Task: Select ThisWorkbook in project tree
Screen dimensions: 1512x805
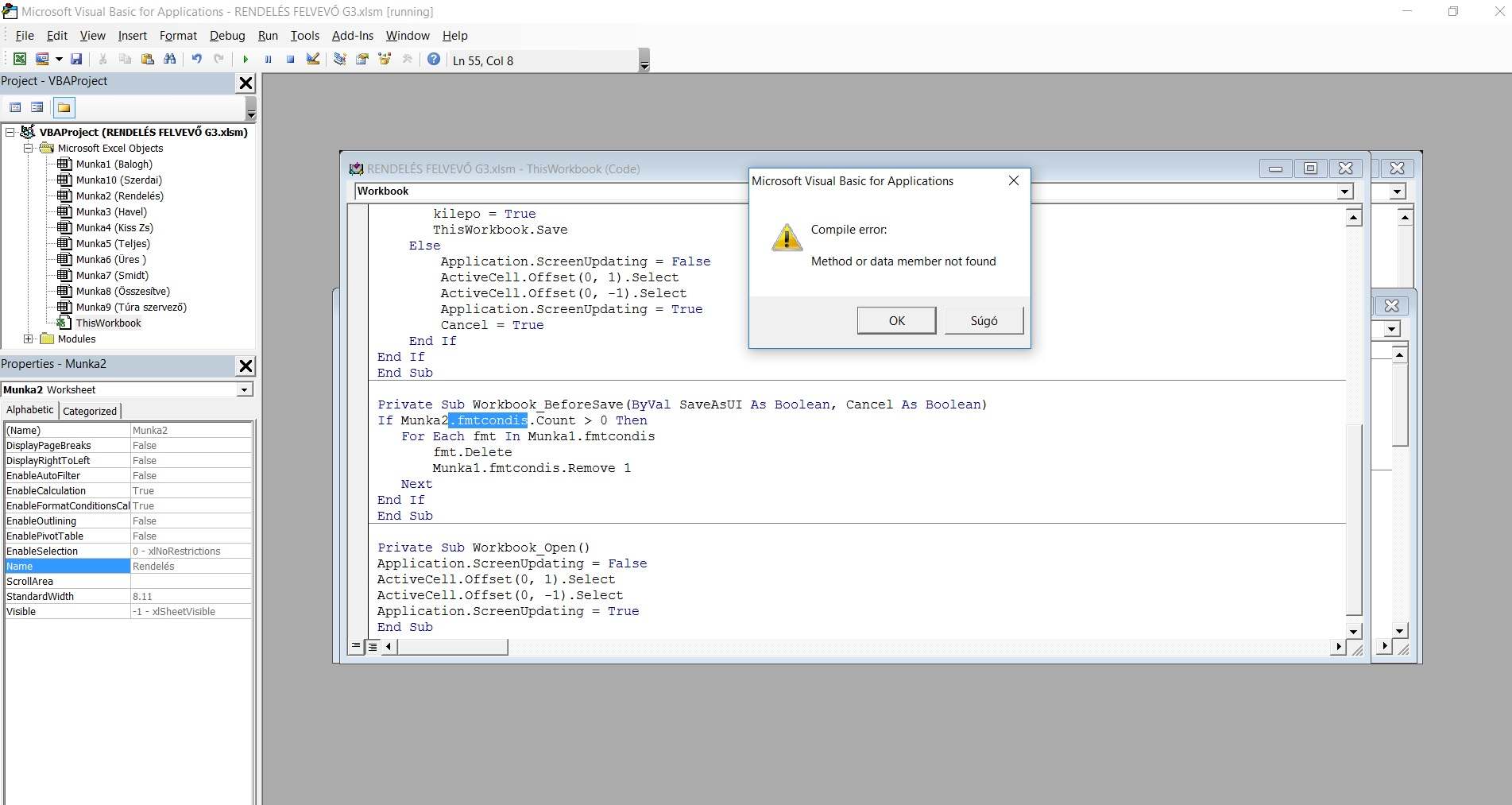Action: [108, 323]
